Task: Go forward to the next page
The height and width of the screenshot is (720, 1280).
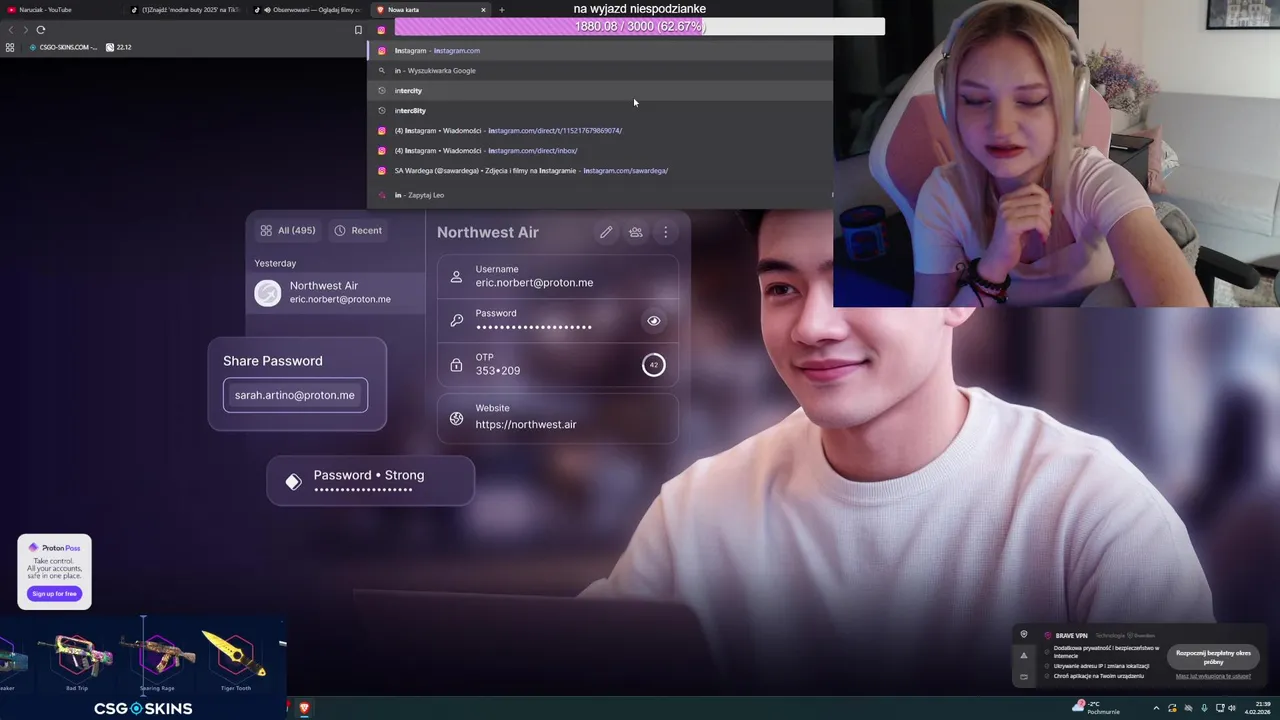Action: pos(25,30)
